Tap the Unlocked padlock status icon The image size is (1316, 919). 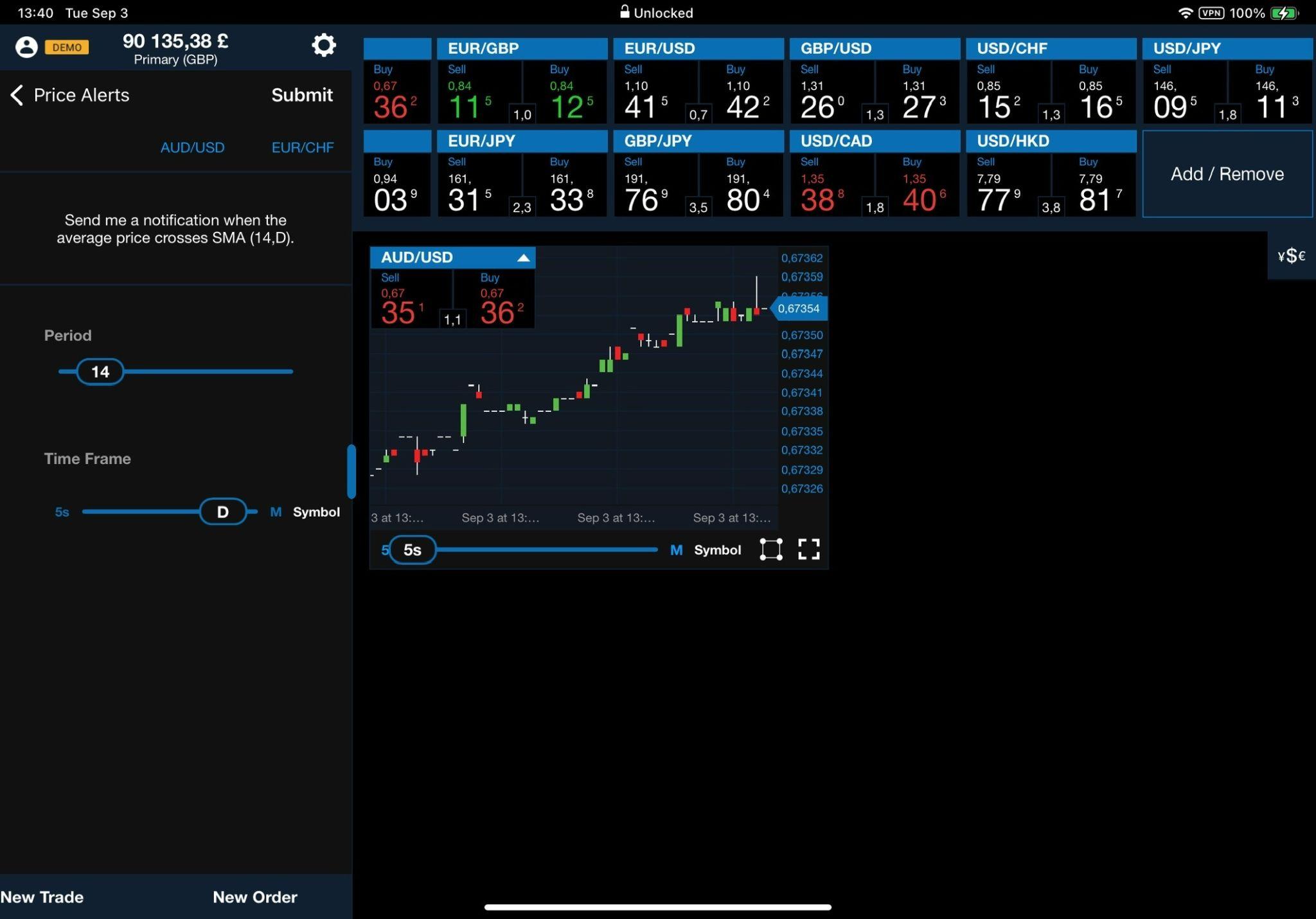624,12
